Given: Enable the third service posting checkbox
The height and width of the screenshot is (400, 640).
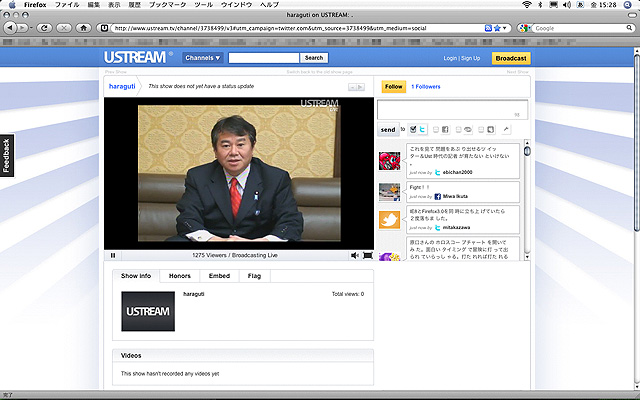Looking at the screenshot, I should click(458, 130).
